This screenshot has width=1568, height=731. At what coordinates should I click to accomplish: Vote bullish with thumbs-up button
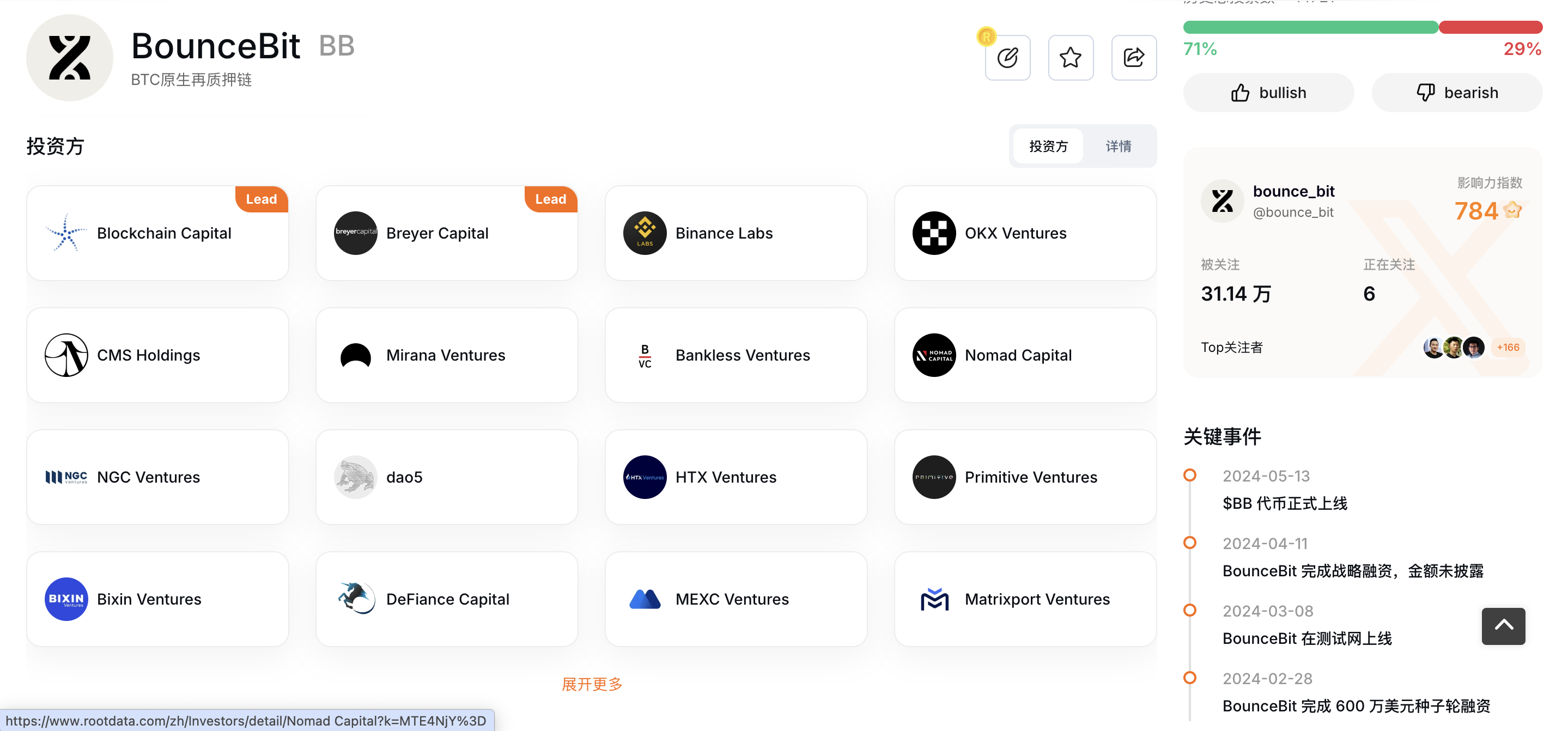coord(1268,93)
